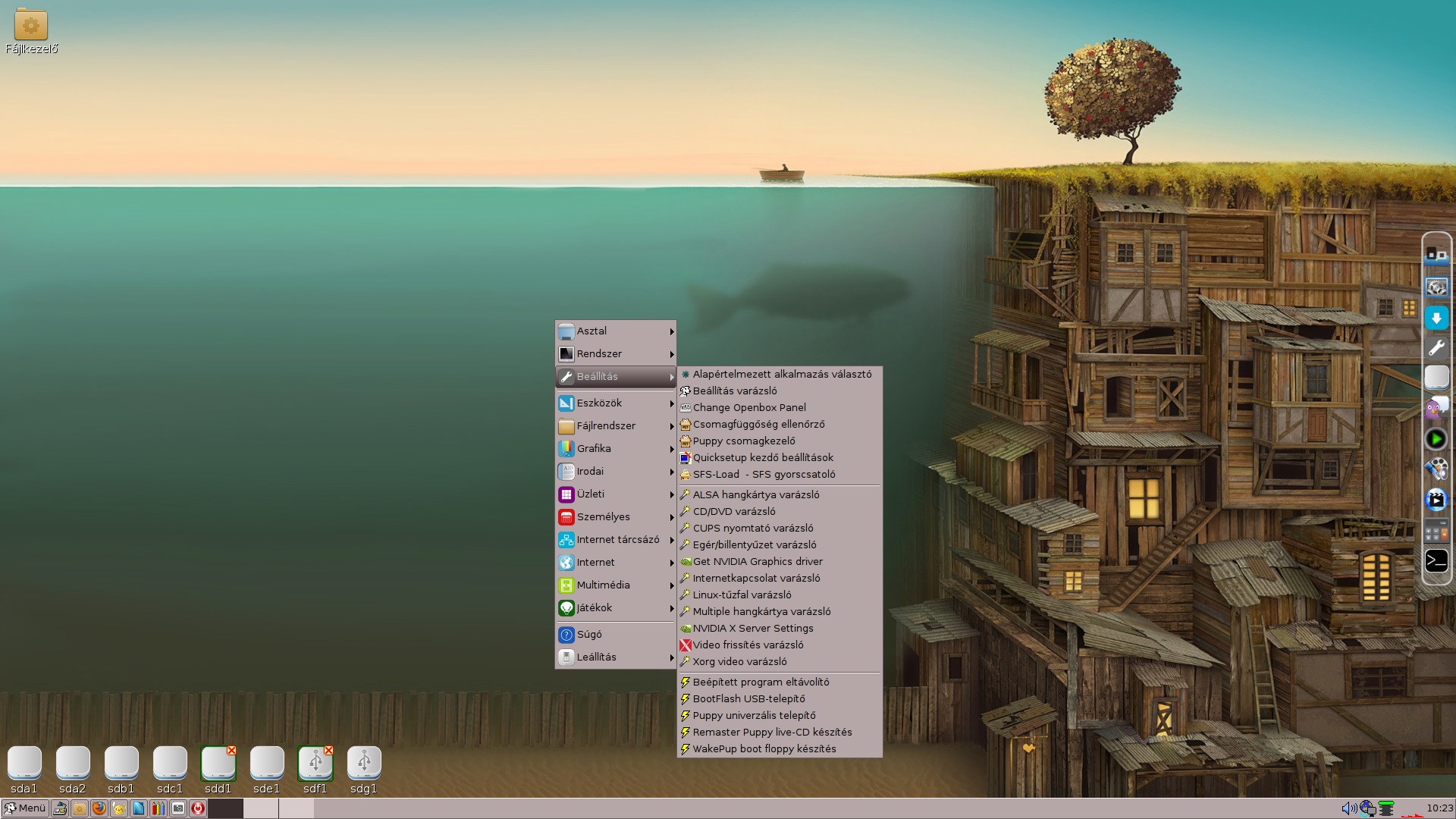Launch Firefox from the taskbar
1456x819 pixels.
click(99, 808)
